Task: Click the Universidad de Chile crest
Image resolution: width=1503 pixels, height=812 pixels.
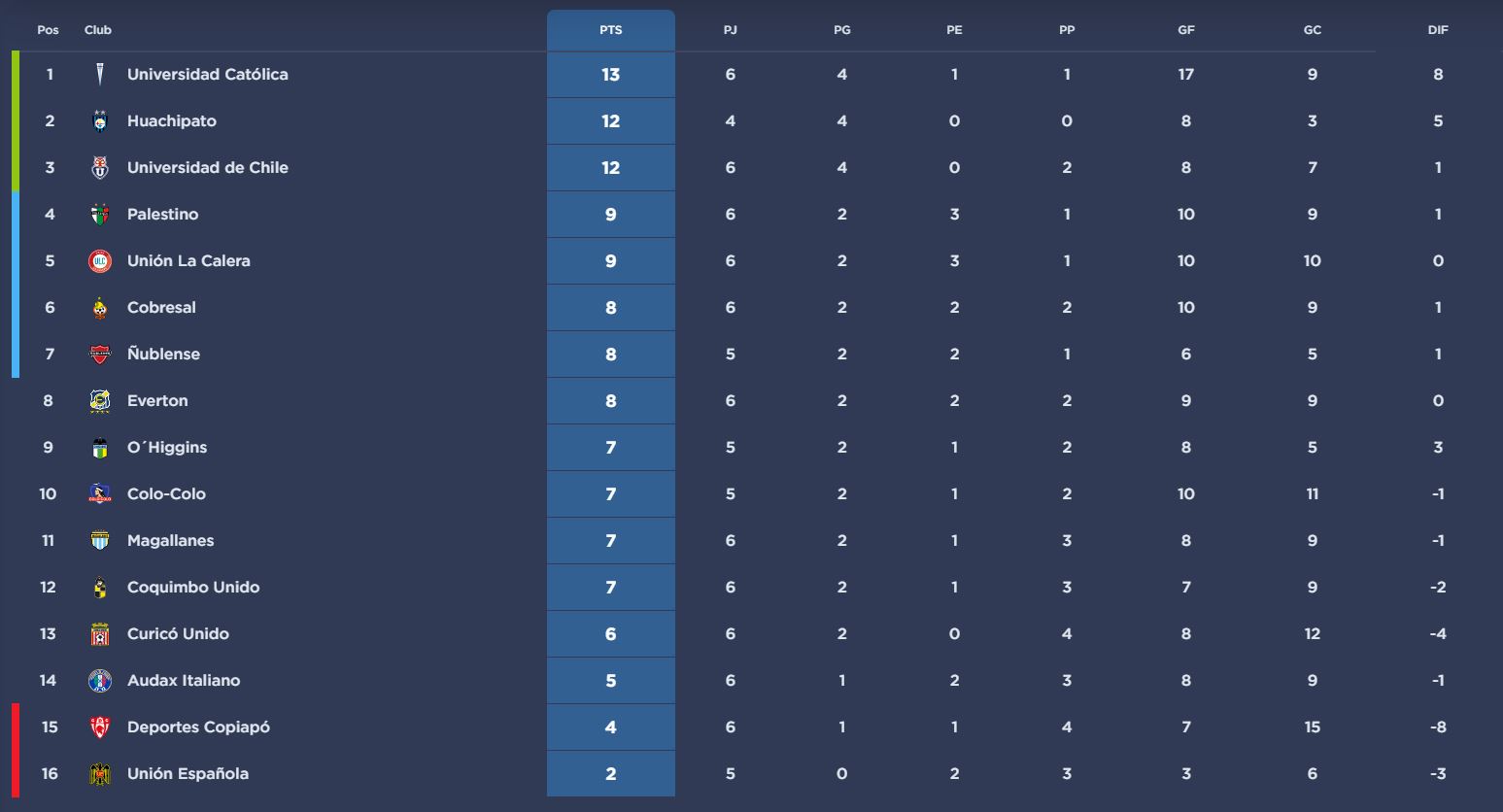Action: tap(100, 168)
